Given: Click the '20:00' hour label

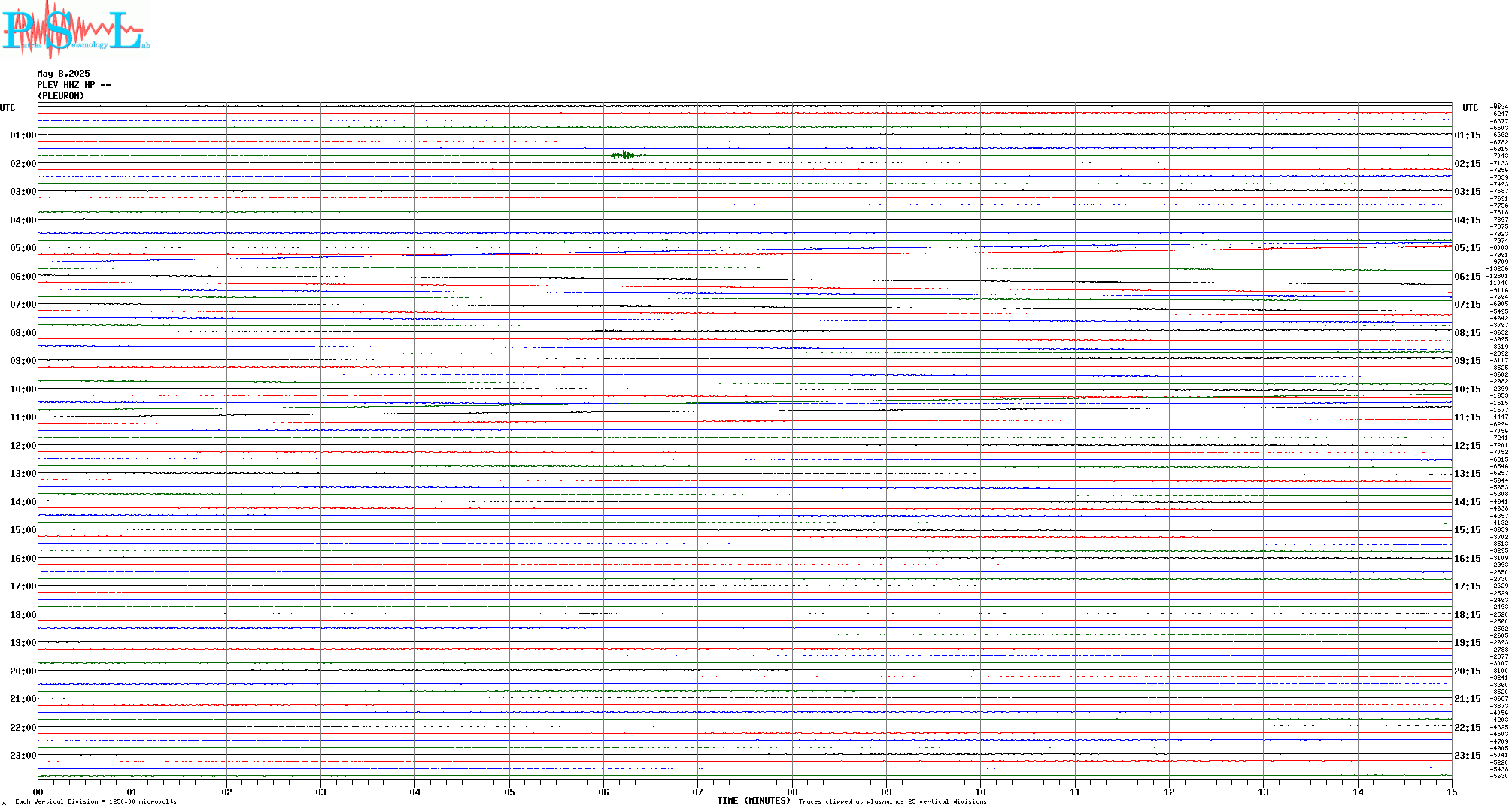Looking at the screenshot, I should (x=23, y=671).
